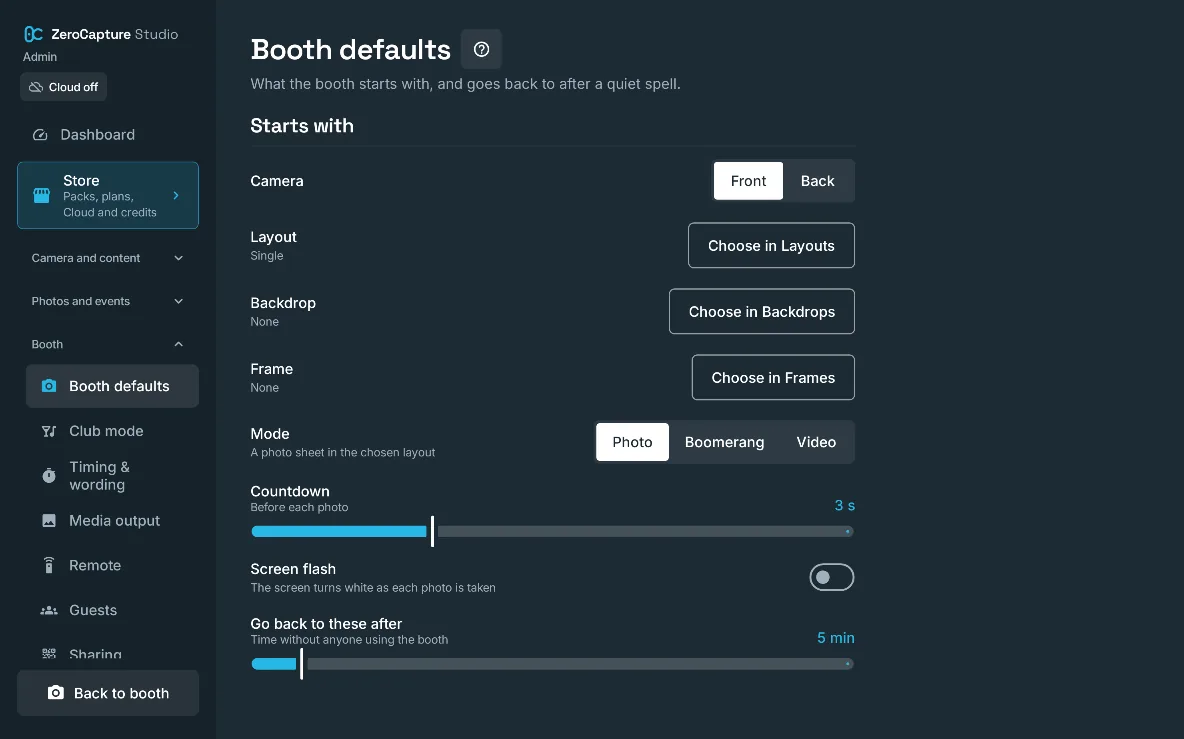The width and height of the screenshot is (1184, 739).
Task: Click Choose in Frames button
Action: click(772, 377)
